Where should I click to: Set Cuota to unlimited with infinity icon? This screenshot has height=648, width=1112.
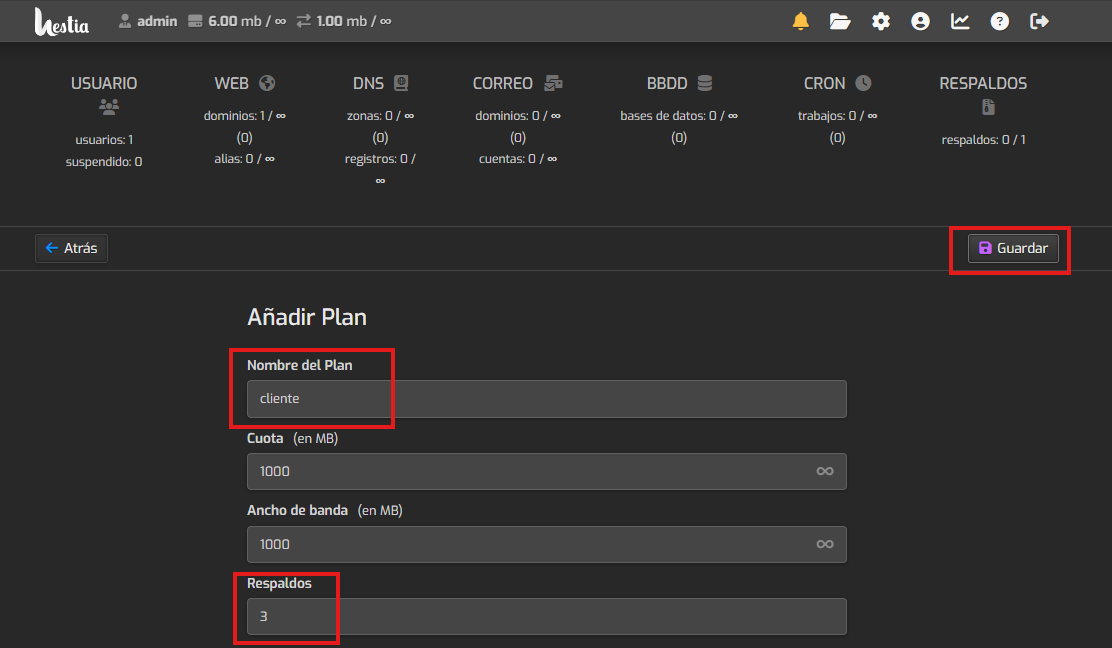pyautogui.click(x=824, y=471)
